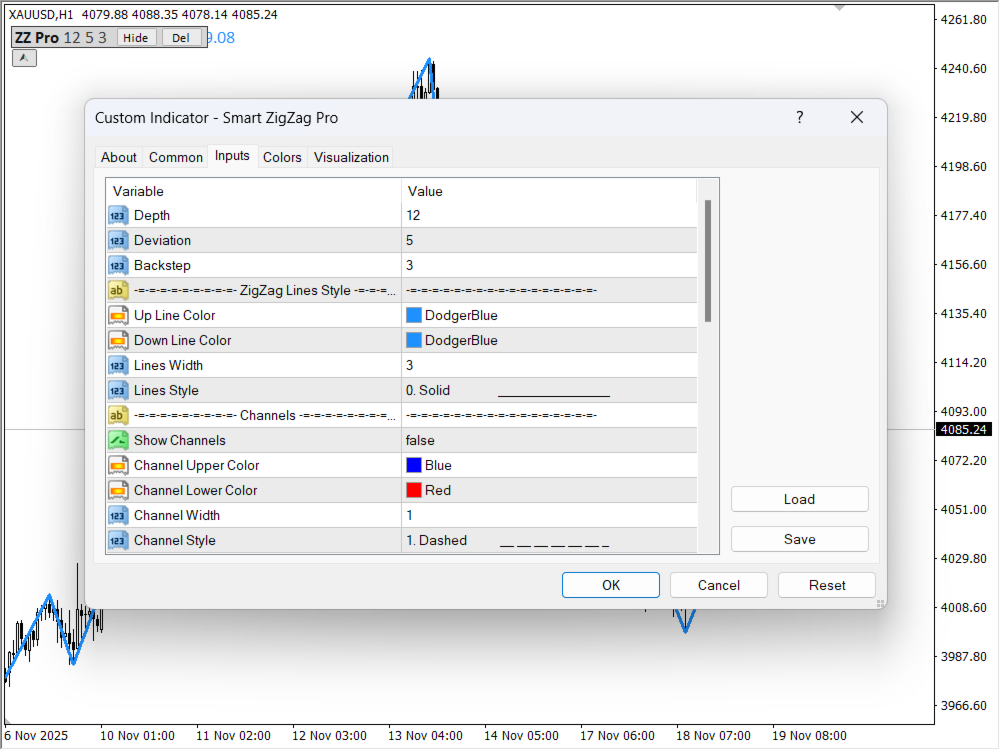Open the Channel Style 1. Dashed dropdown
Image resolution: width=1000 pixels, height=750 pixels.
[549, 540]
